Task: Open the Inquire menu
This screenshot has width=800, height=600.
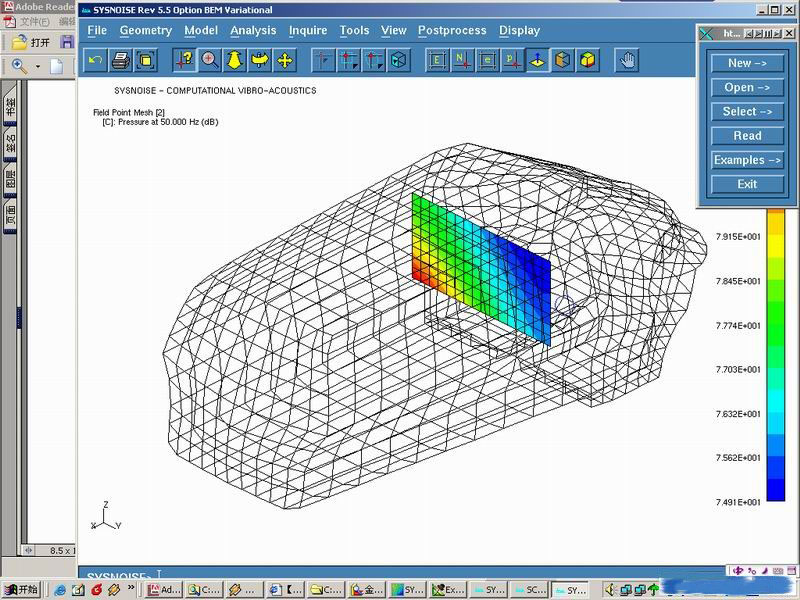Action: 308,31
